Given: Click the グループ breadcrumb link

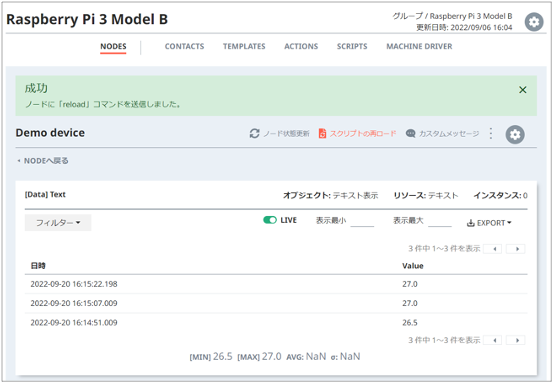Looking at the screenshot, I should click(407, 16).
